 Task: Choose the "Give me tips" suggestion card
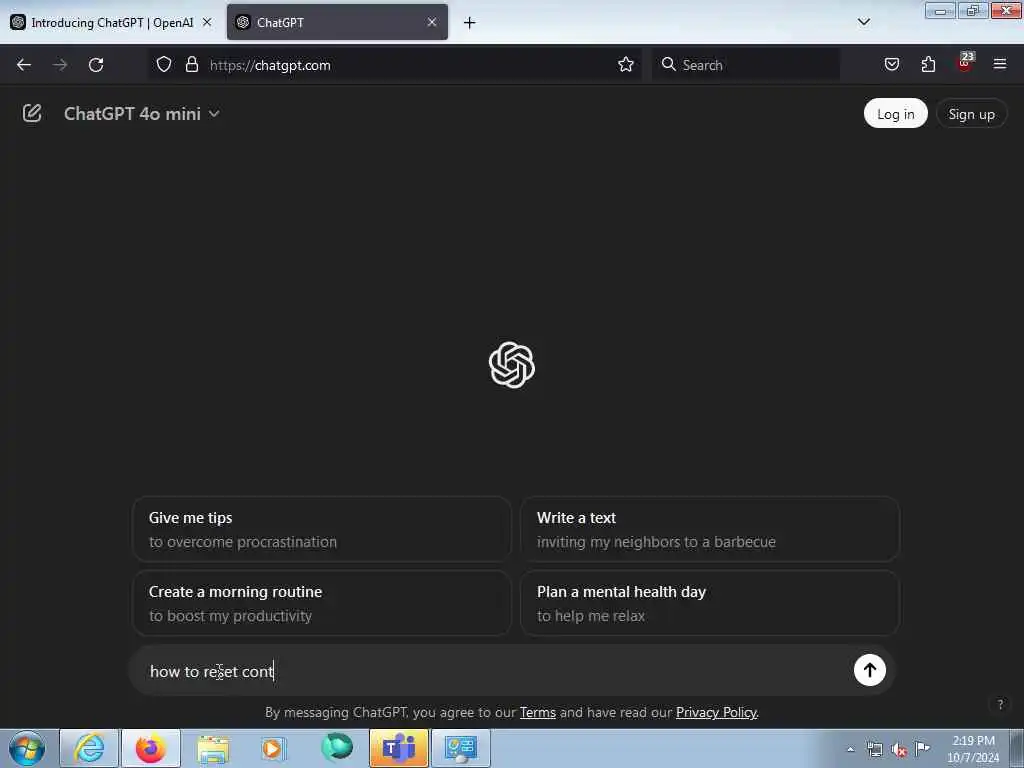click(x=322, y=529)
